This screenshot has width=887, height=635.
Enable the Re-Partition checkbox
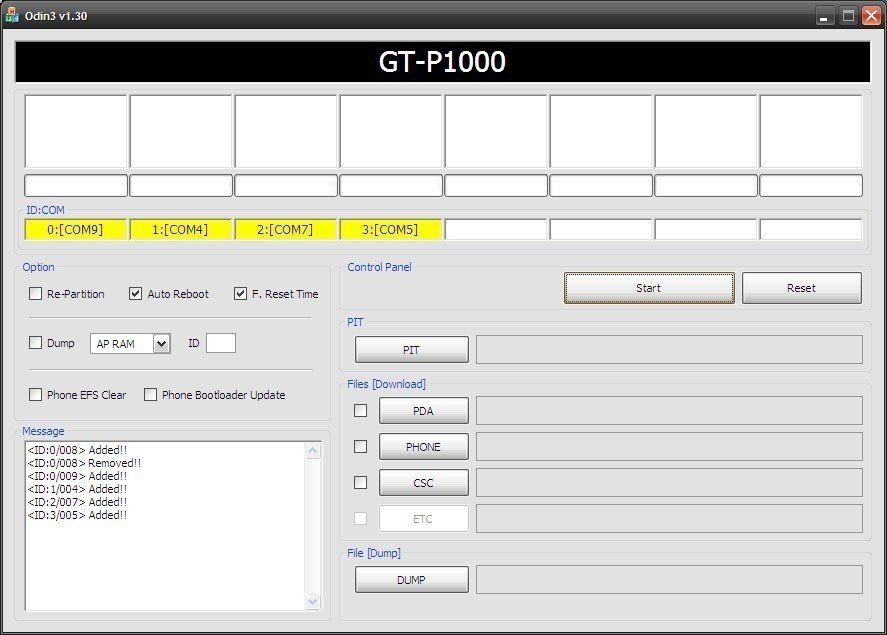pyautogui.click(x=35, y=293)
